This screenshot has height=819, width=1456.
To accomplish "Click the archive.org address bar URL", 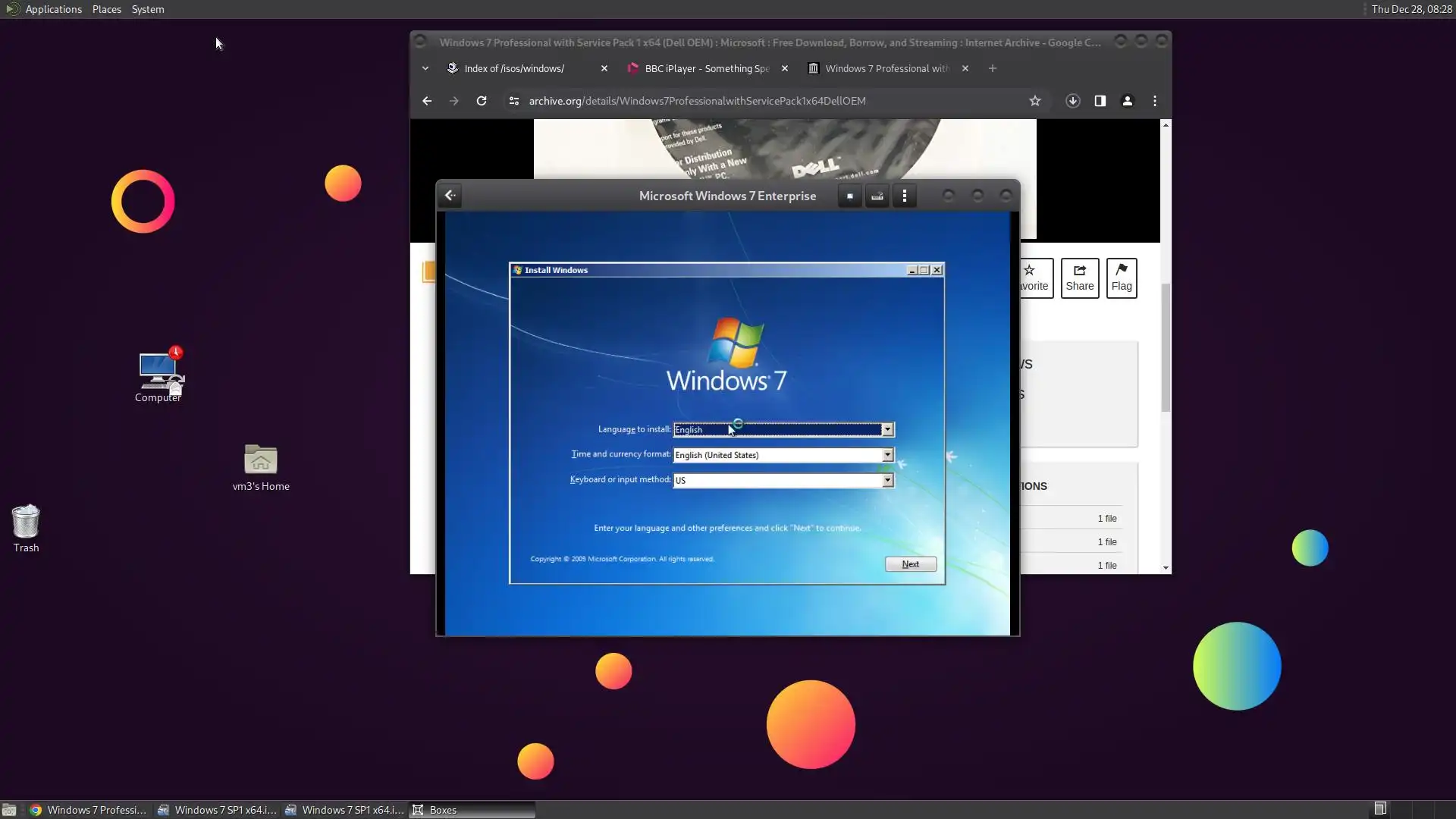I will click(x=696, y=101).
